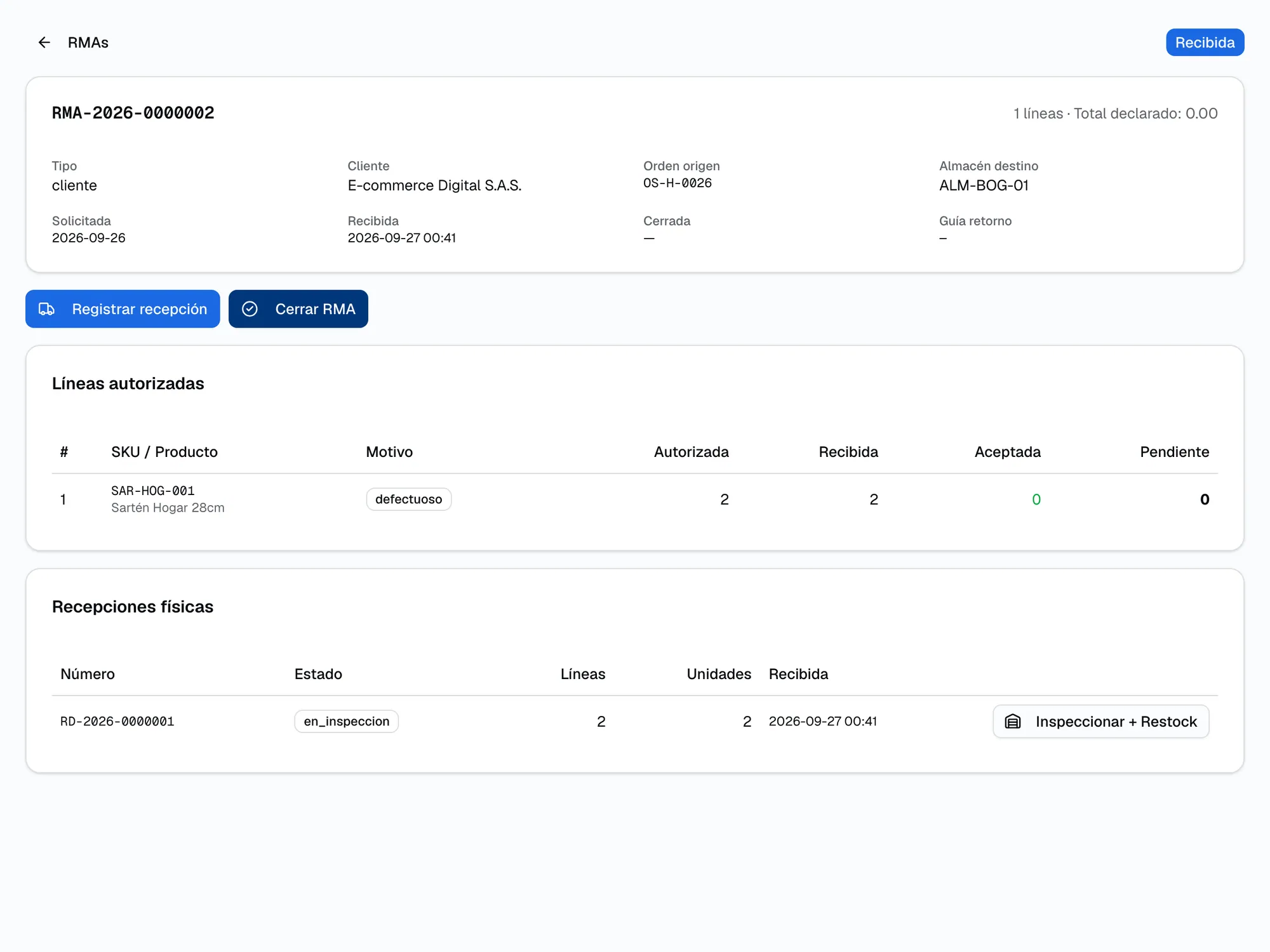The width and height of the screenshot is (1270, 952).
Task: Click the origin order OS-H-0026
Action: point(678,183)
